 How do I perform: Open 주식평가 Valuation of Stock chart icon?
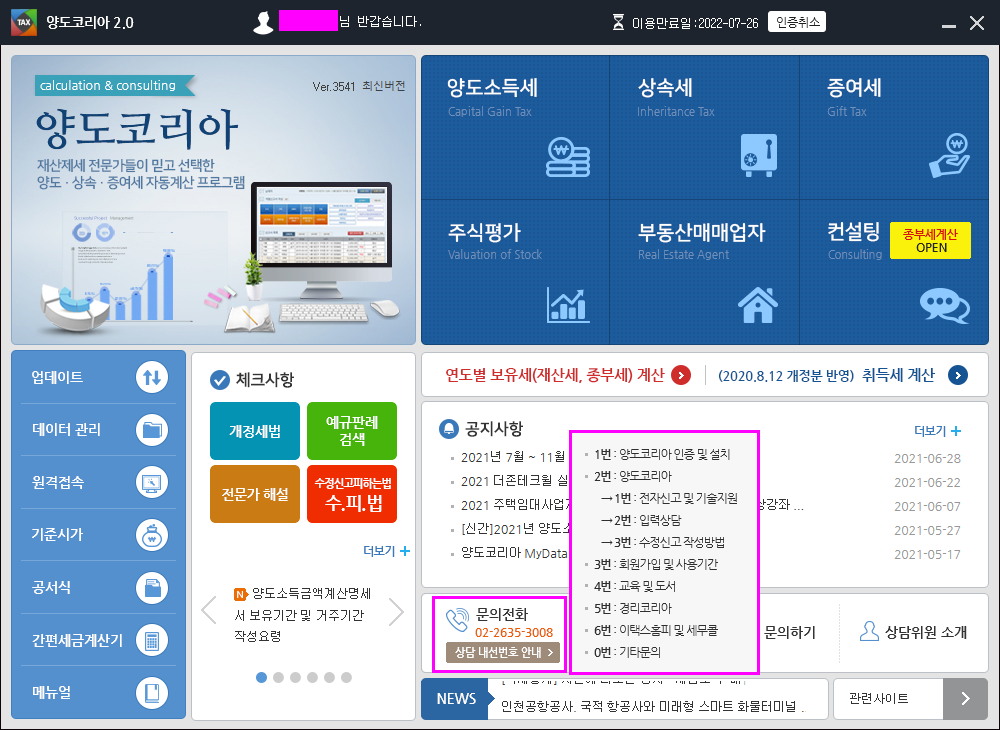pyautogui.click(x=568, y=305)
